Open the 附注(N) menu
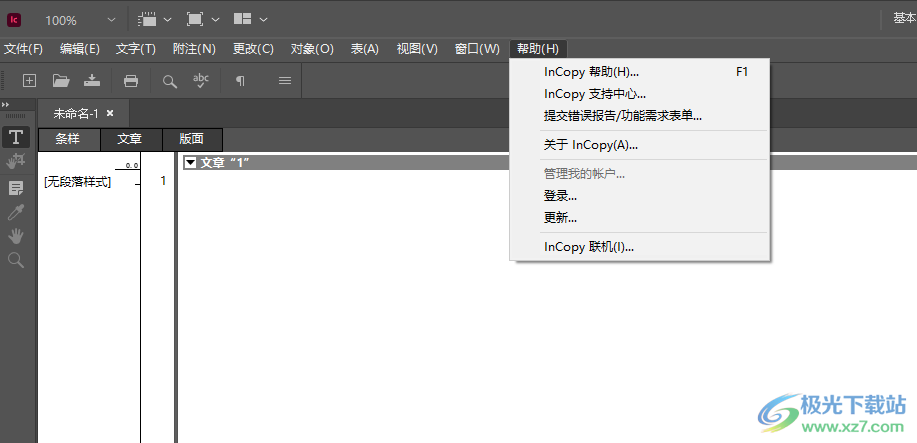 pos(194,49)
